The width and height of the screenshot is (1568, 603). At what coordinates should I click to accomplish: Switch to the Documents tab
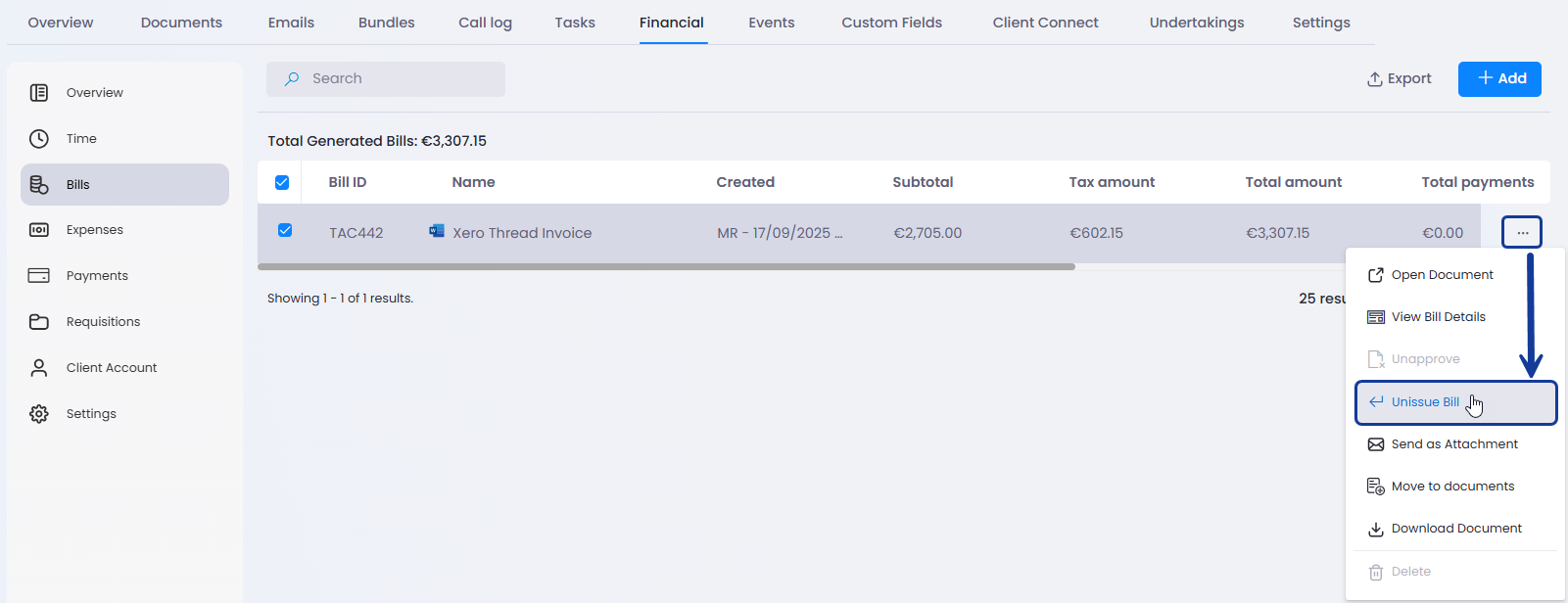click(x=181, y=23)
